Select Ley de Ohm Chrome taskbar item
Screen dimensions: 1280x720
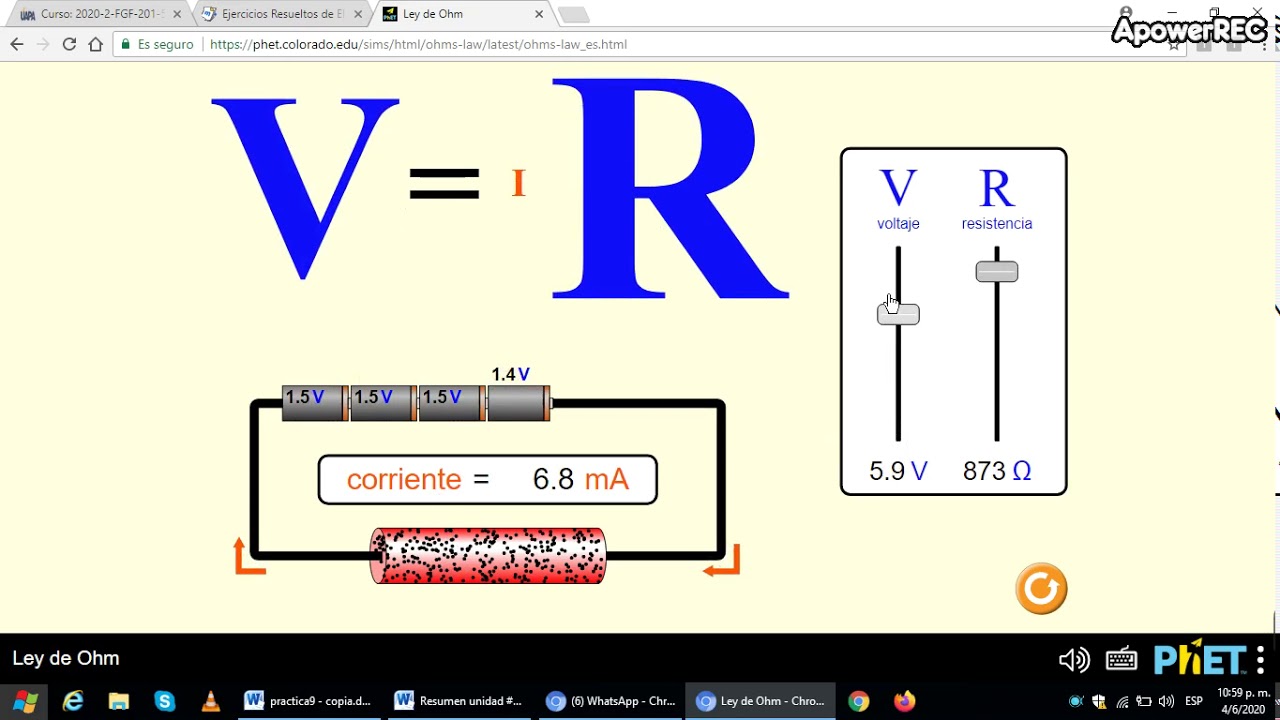click(761, 701)
